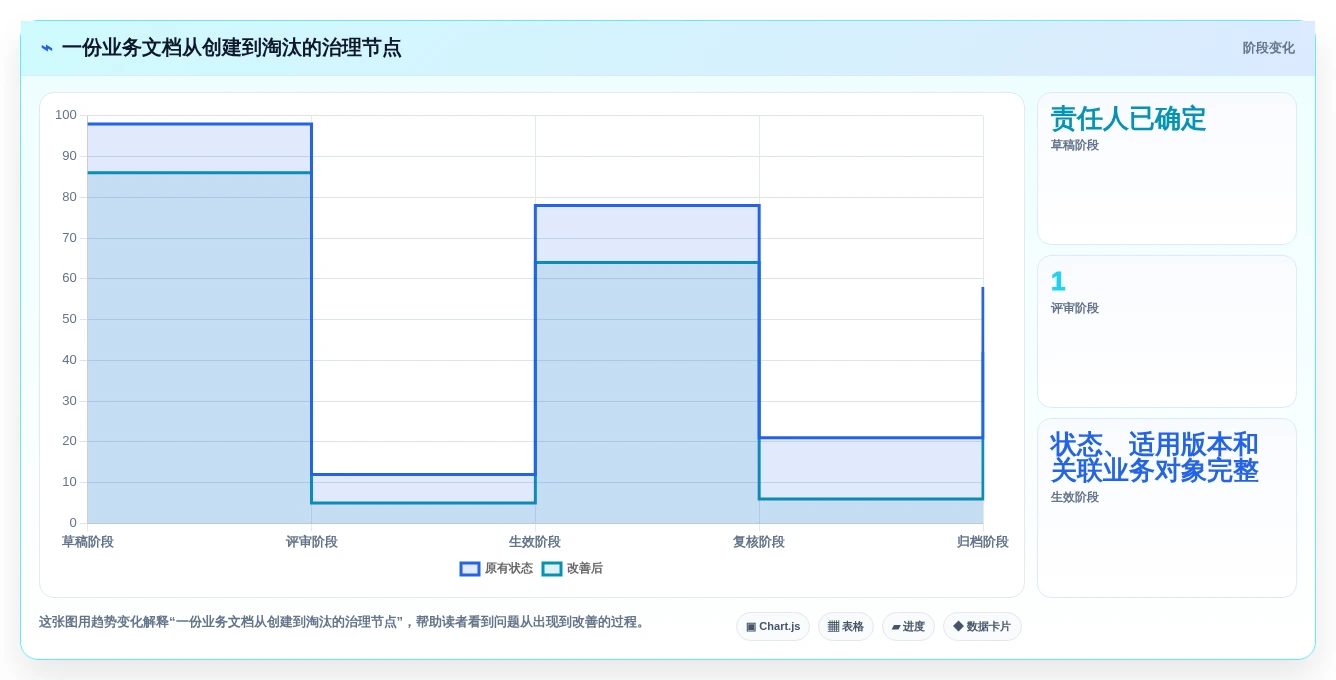This screenshot has height=680, width=1336.
Task: Click the 0 y-axis tick label
Action: [73, 523]
